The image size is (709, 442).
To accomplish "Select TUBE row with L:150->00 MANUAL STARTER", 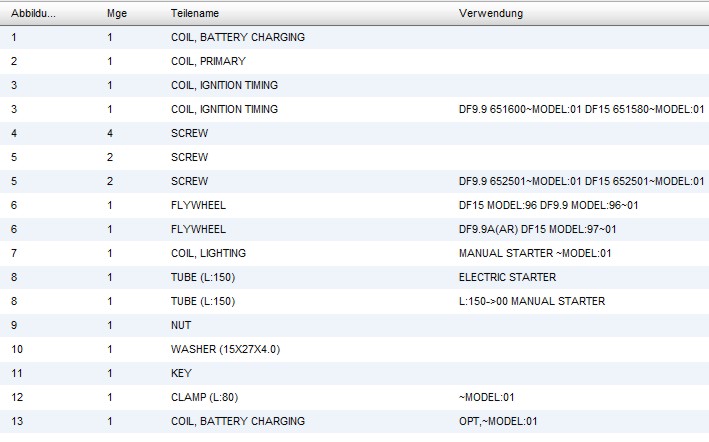I will coord(203,301).
